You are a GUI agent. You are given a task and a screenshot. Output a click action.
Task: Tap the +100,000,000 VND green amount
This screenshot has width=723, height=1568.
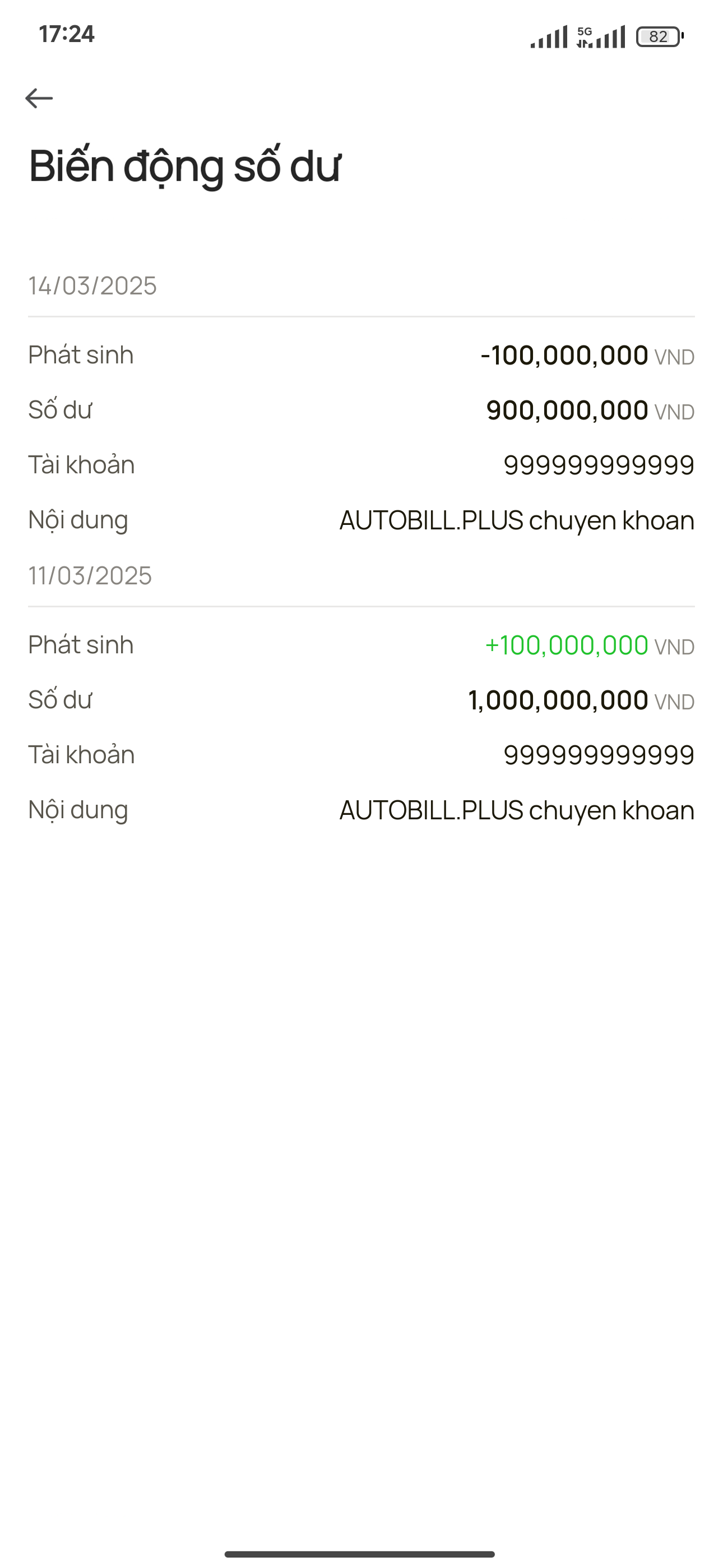coord(589,645)
